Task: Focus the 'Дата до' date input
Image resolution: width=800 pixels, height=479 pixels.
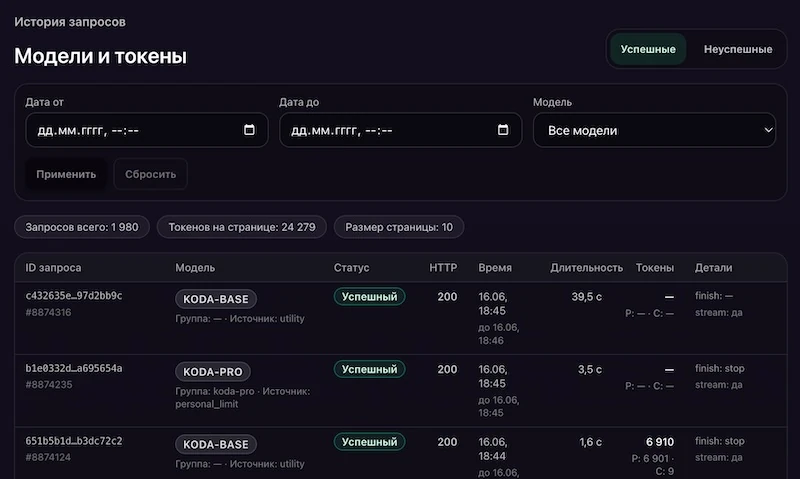Action: point(401,130)
